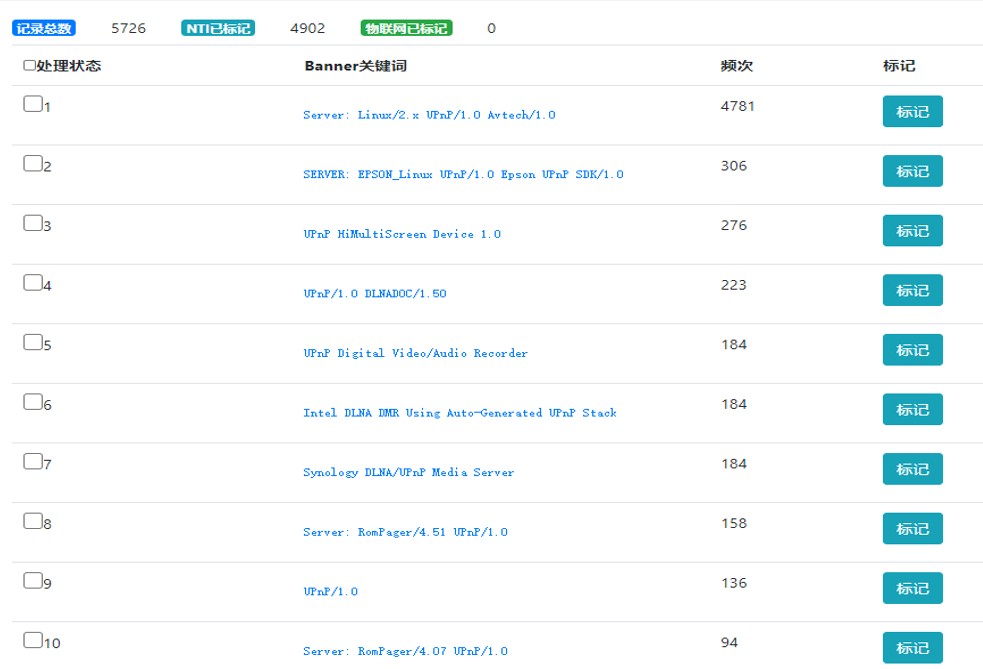The width and height of the screenshot is (983, 669).
Task: Click 标记 button in row 3
Action: (x=912, y=231)
